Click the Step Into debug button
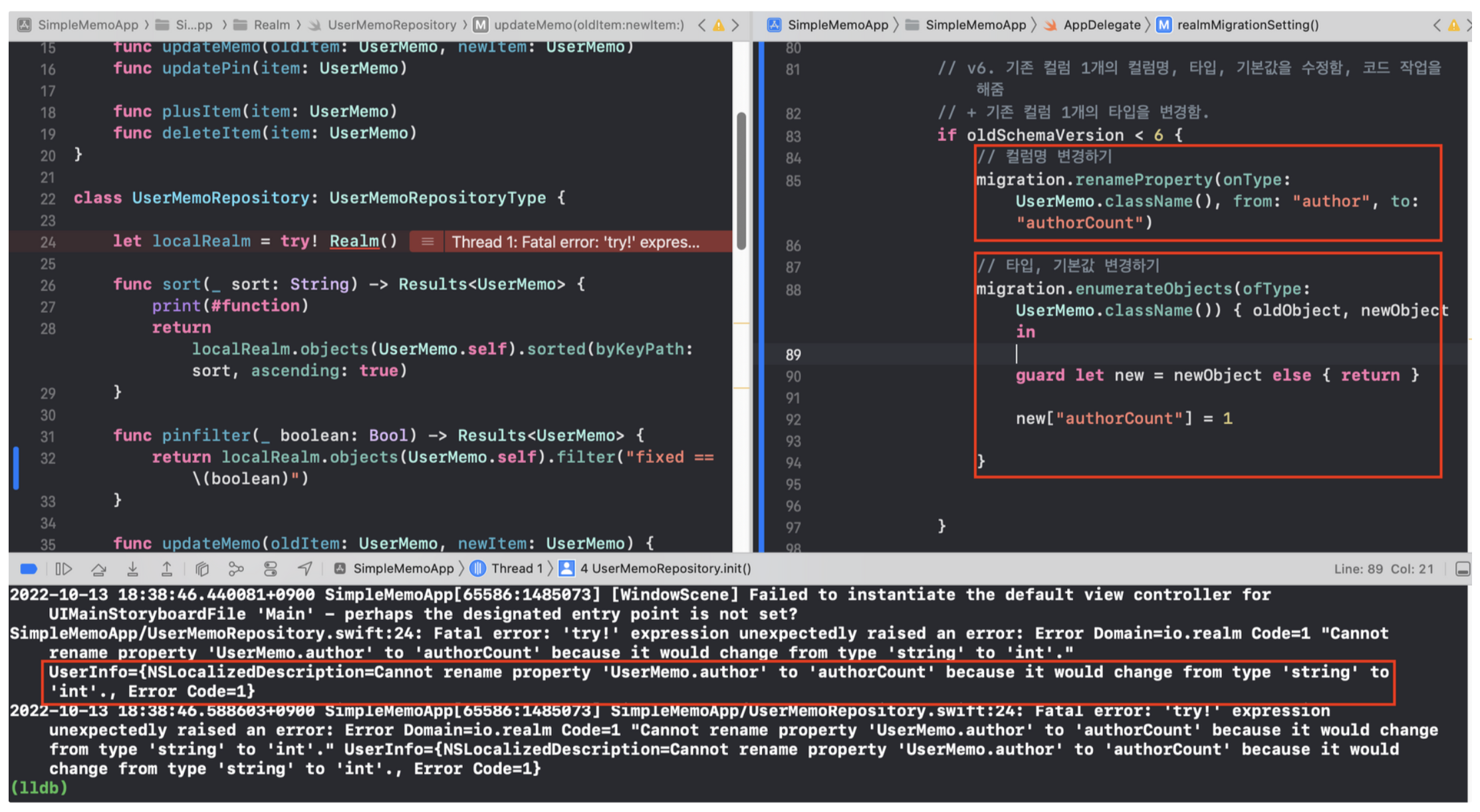 point(132,569)
